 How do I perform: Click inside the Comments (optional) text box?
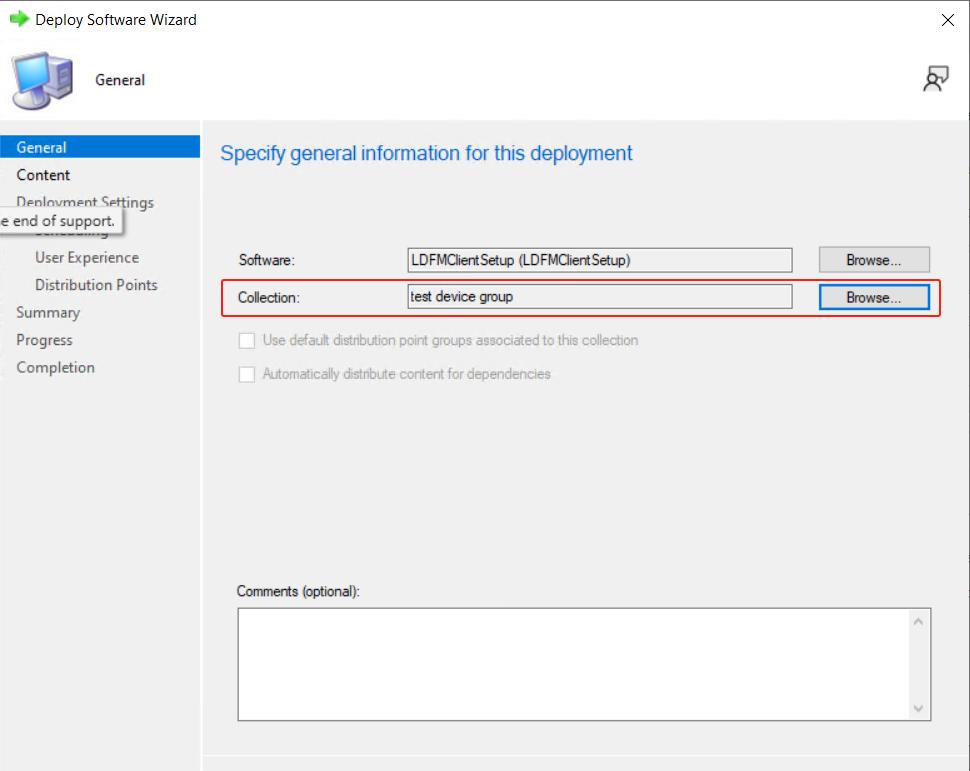[x=570, y=663]
